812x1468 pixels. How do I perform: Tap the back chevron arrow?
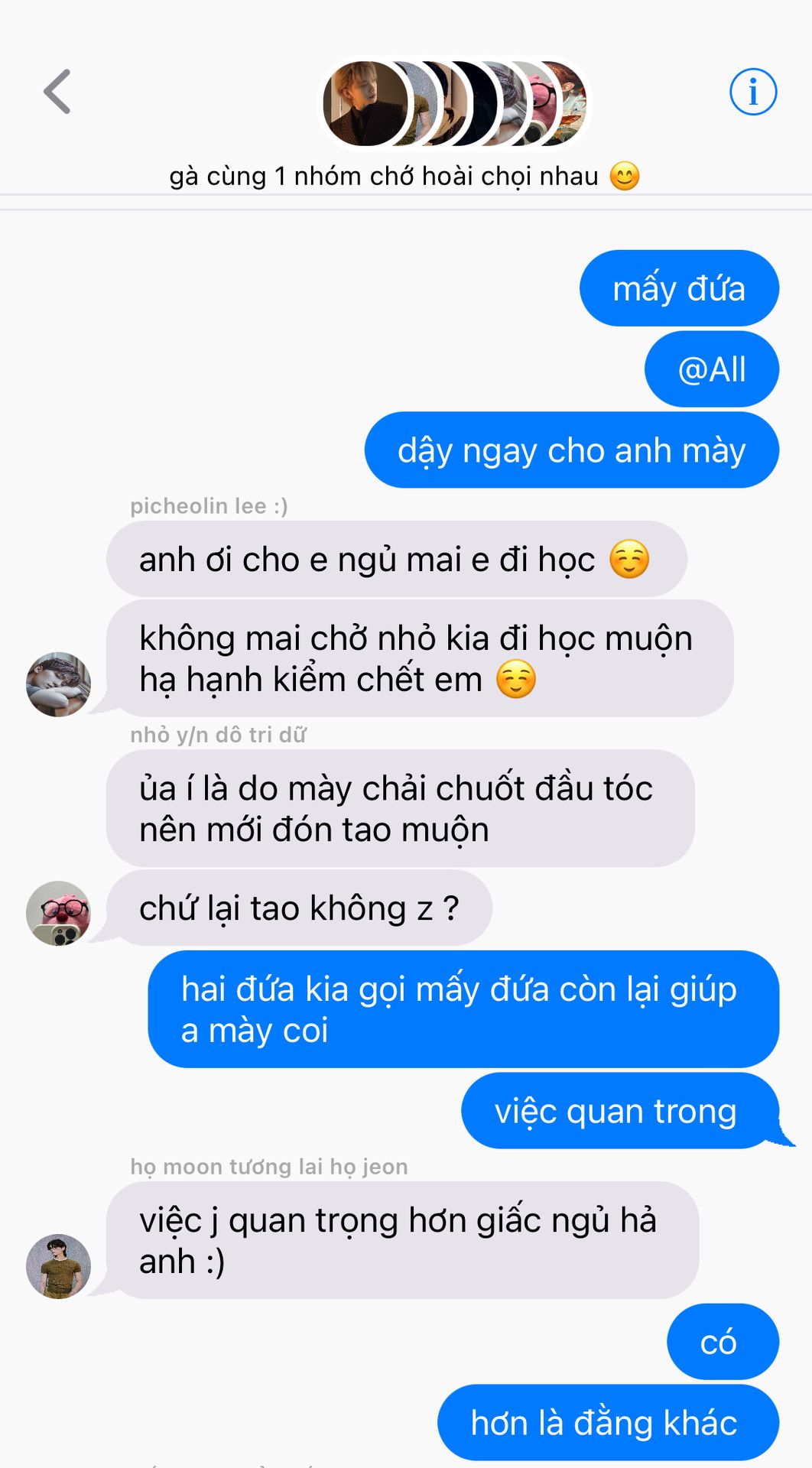(57, 92)
